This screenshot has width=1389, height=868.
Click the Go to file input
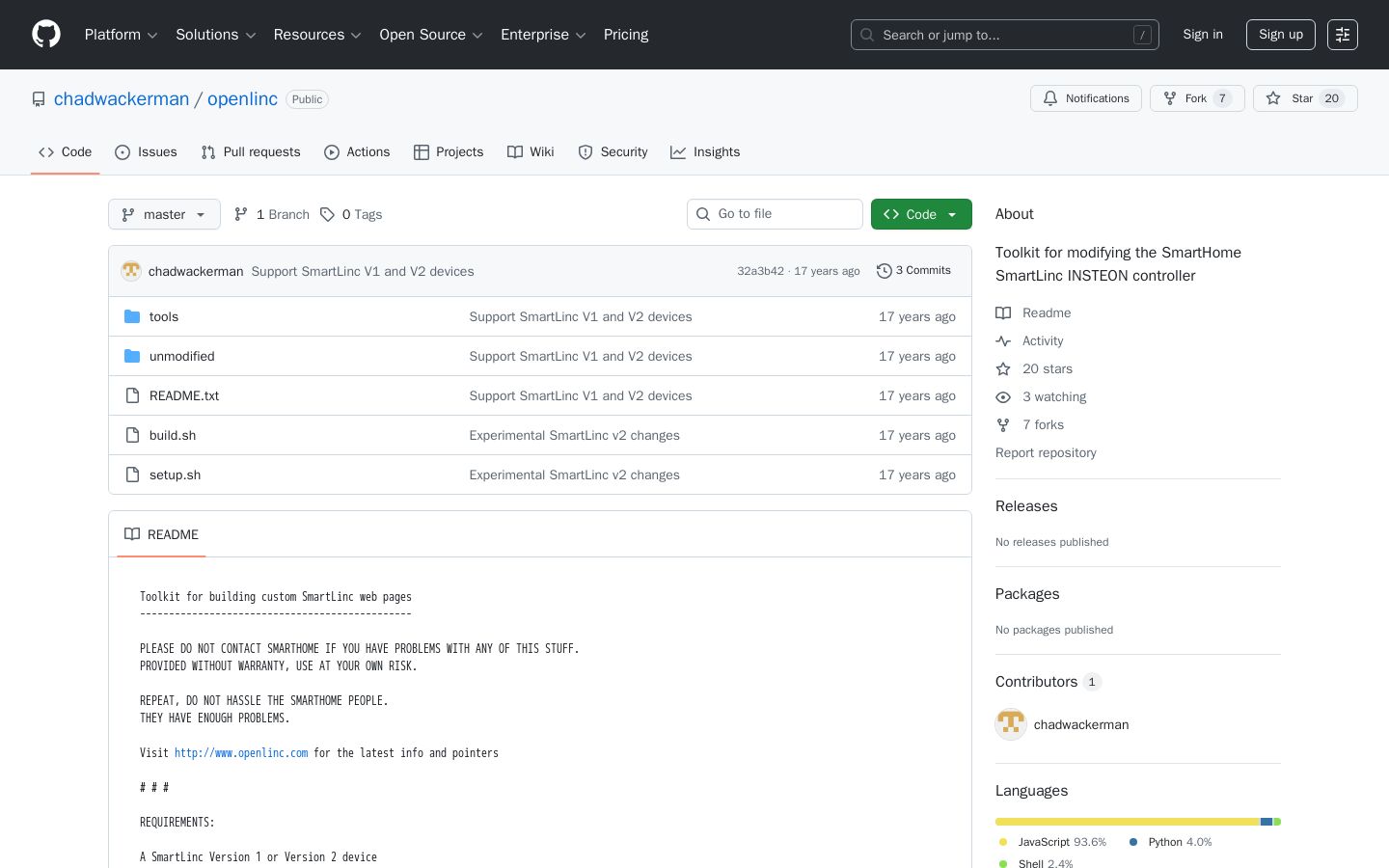[x=775, y=214]
